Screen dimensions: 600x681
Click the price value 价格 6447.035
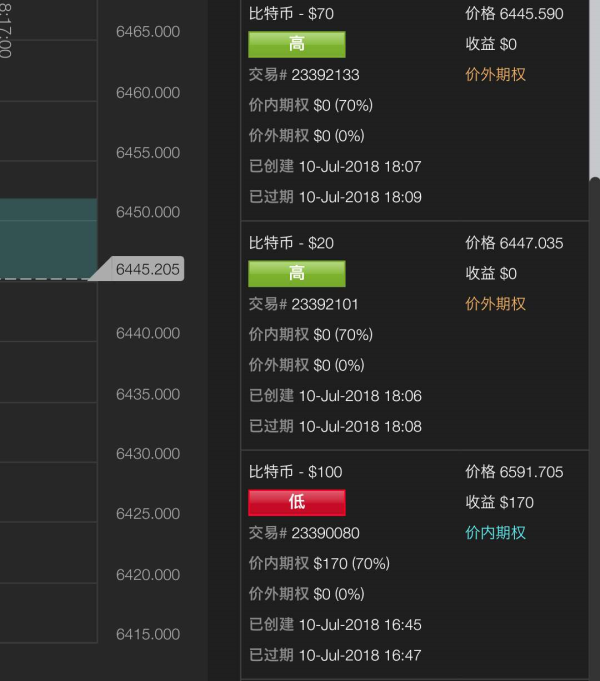tap(514, 243)
